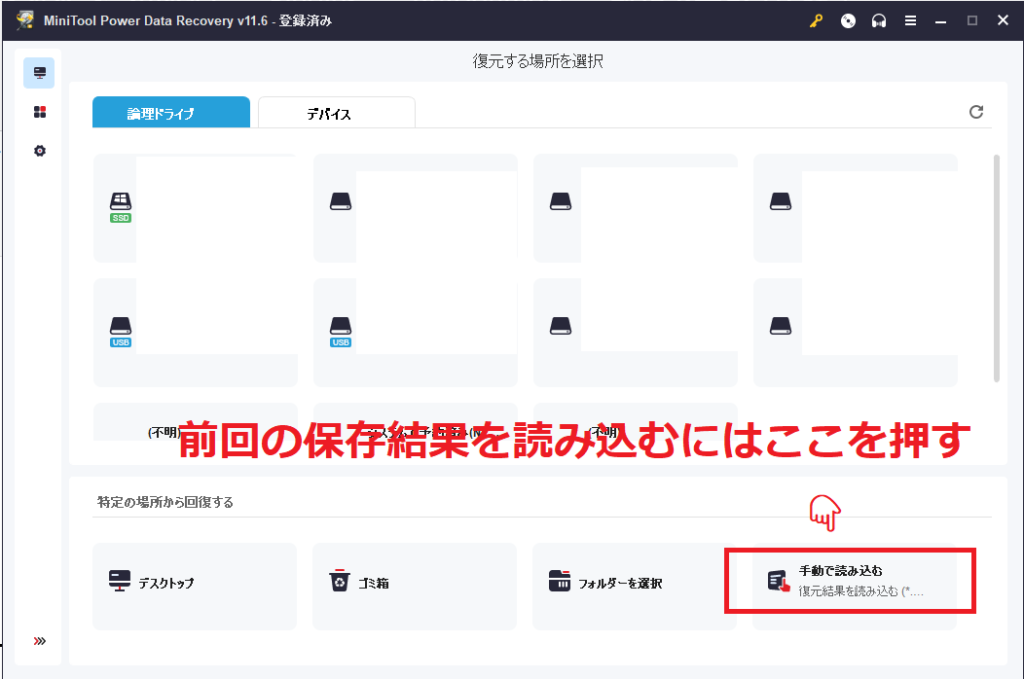The height and width of the screenshot is (679, 1024).
Task: Maximize the MiniTool window
Action: click(972, 21)
